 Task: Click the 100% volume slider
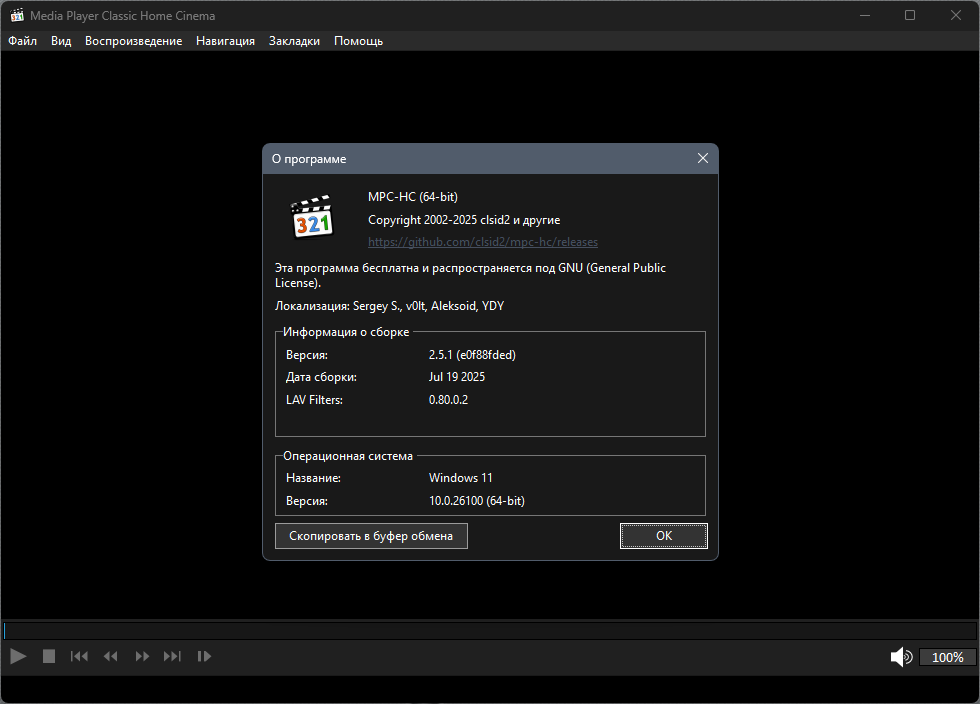[948, 657]
